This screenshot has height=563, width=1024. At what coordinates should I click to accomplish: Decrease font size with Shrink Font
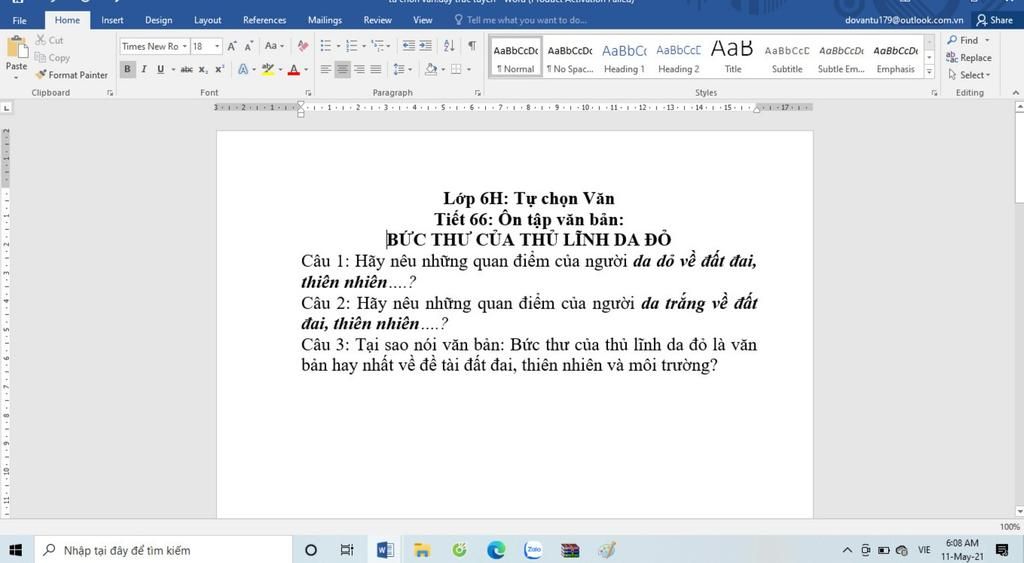coord(249,46)
